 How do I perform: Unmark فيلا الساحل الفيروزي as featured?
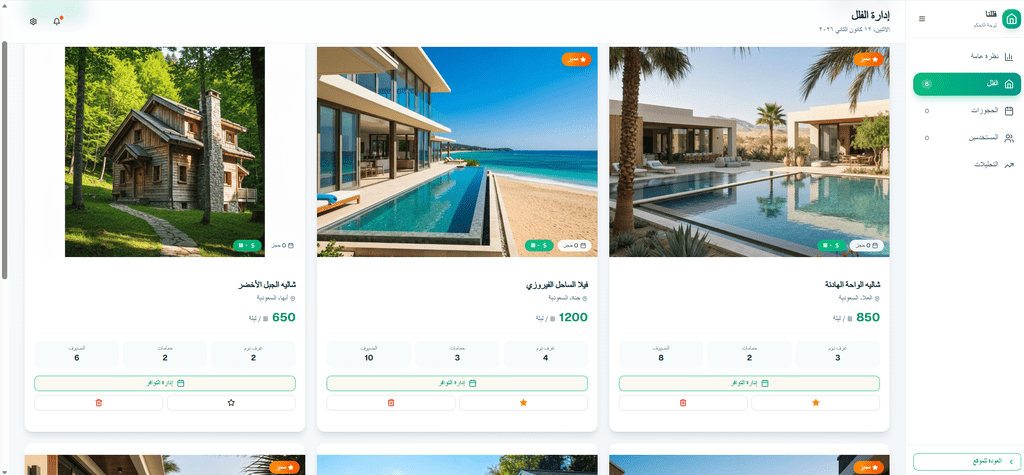coord(523,403)
